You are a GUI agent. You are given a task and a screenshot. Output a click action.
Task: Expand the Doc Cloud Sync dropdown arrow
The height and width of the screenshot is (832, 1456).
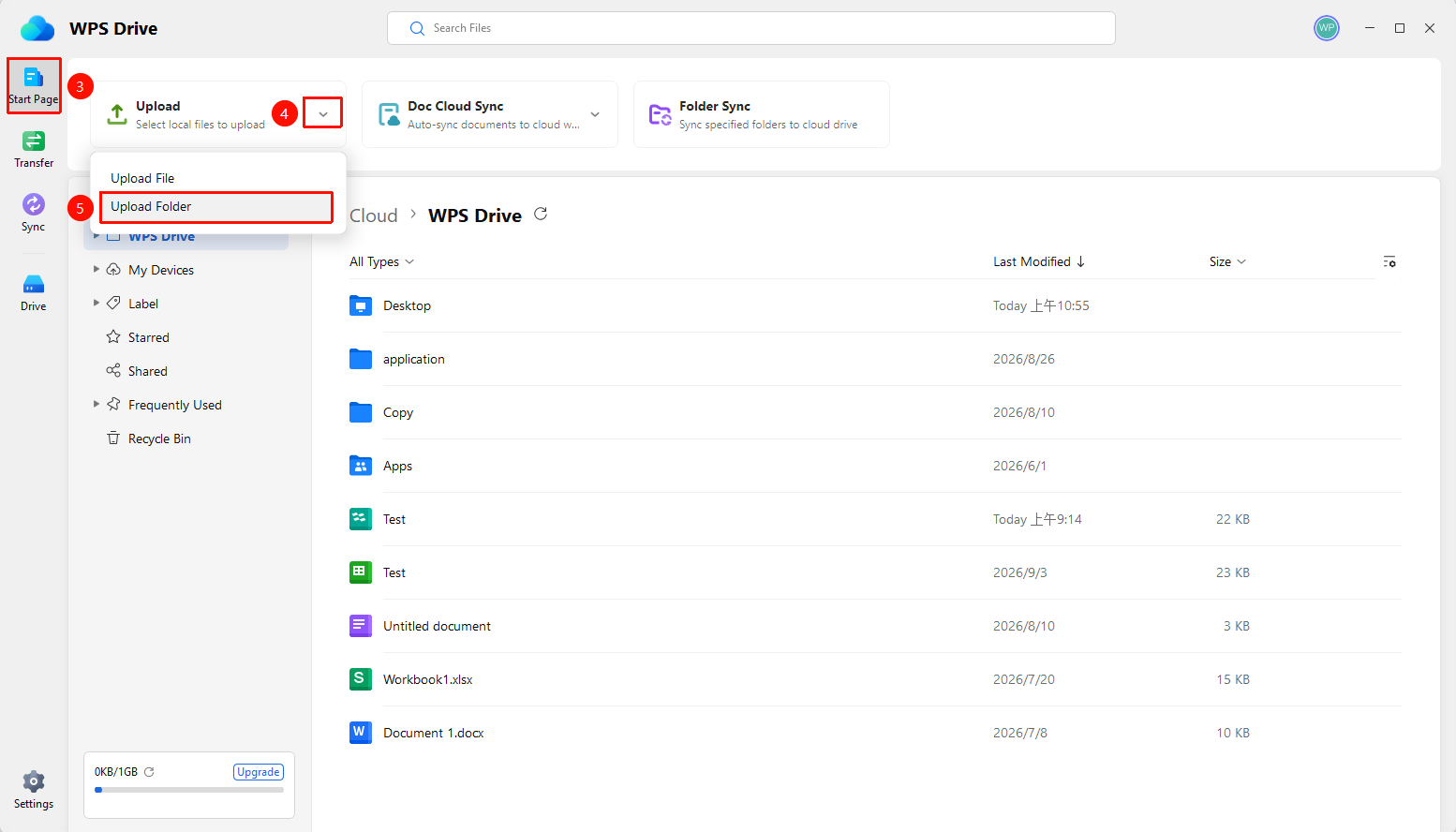595,114
